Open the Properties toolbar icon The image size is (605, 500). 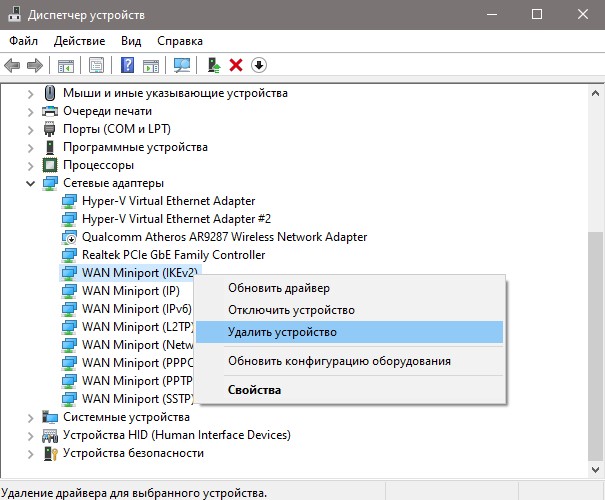tap(96, 65)
